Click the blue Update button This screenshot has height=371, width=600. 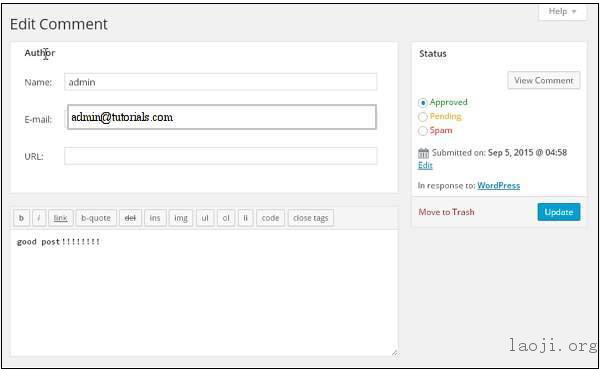click(559, 212)
